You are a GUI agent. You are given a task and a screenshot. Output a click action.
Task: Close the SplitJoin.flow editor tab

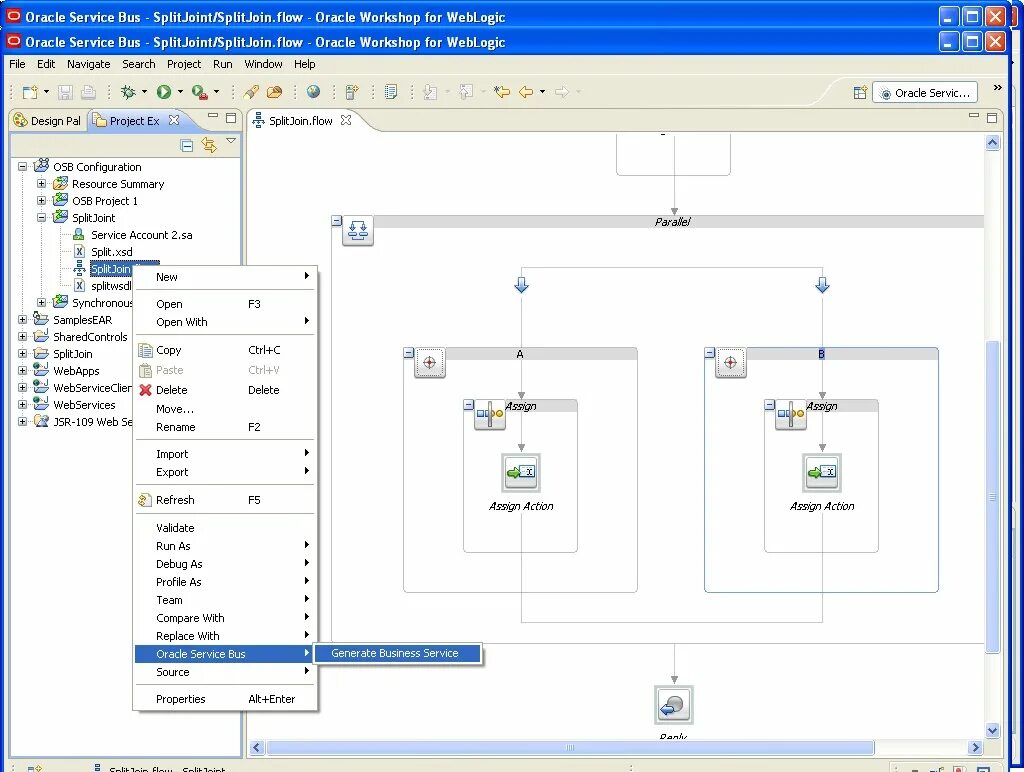[346, 120]
